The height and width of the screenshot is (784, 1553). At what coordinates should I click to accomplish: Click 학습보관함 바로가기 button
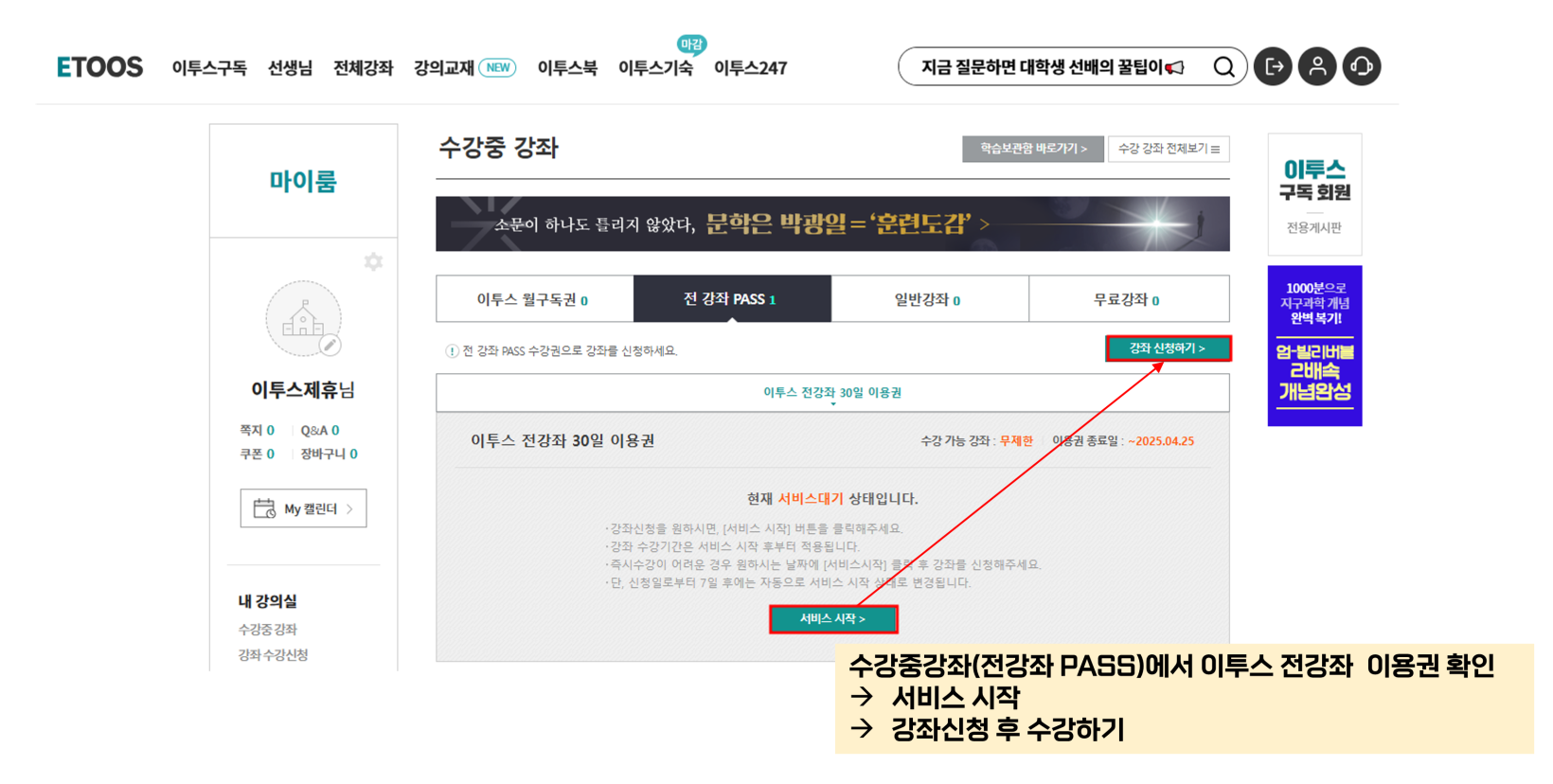1033,149
